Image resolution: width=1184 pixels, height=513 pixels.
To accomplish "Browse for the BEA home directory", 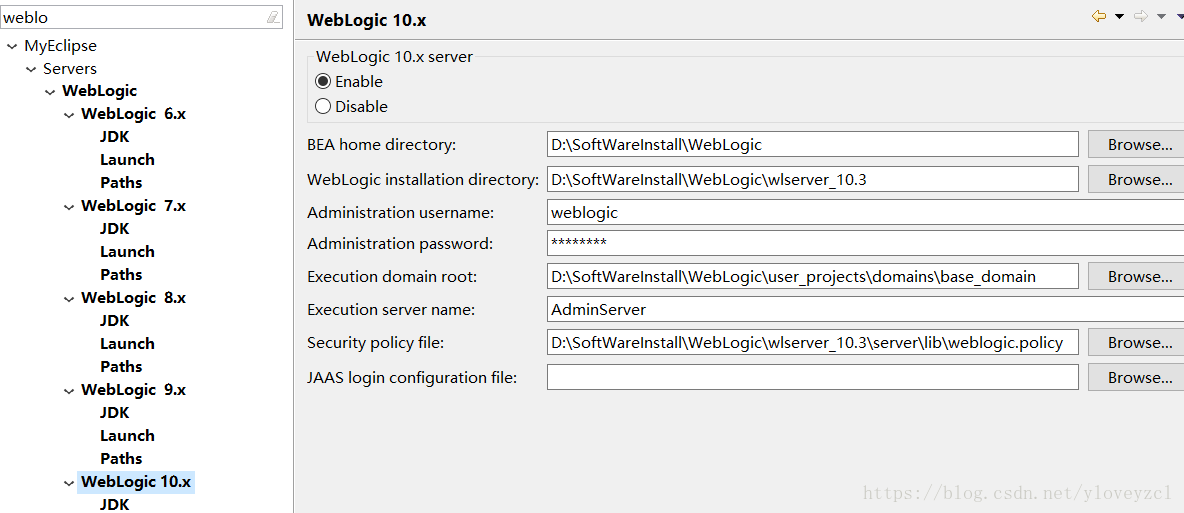I will 1136,144.
